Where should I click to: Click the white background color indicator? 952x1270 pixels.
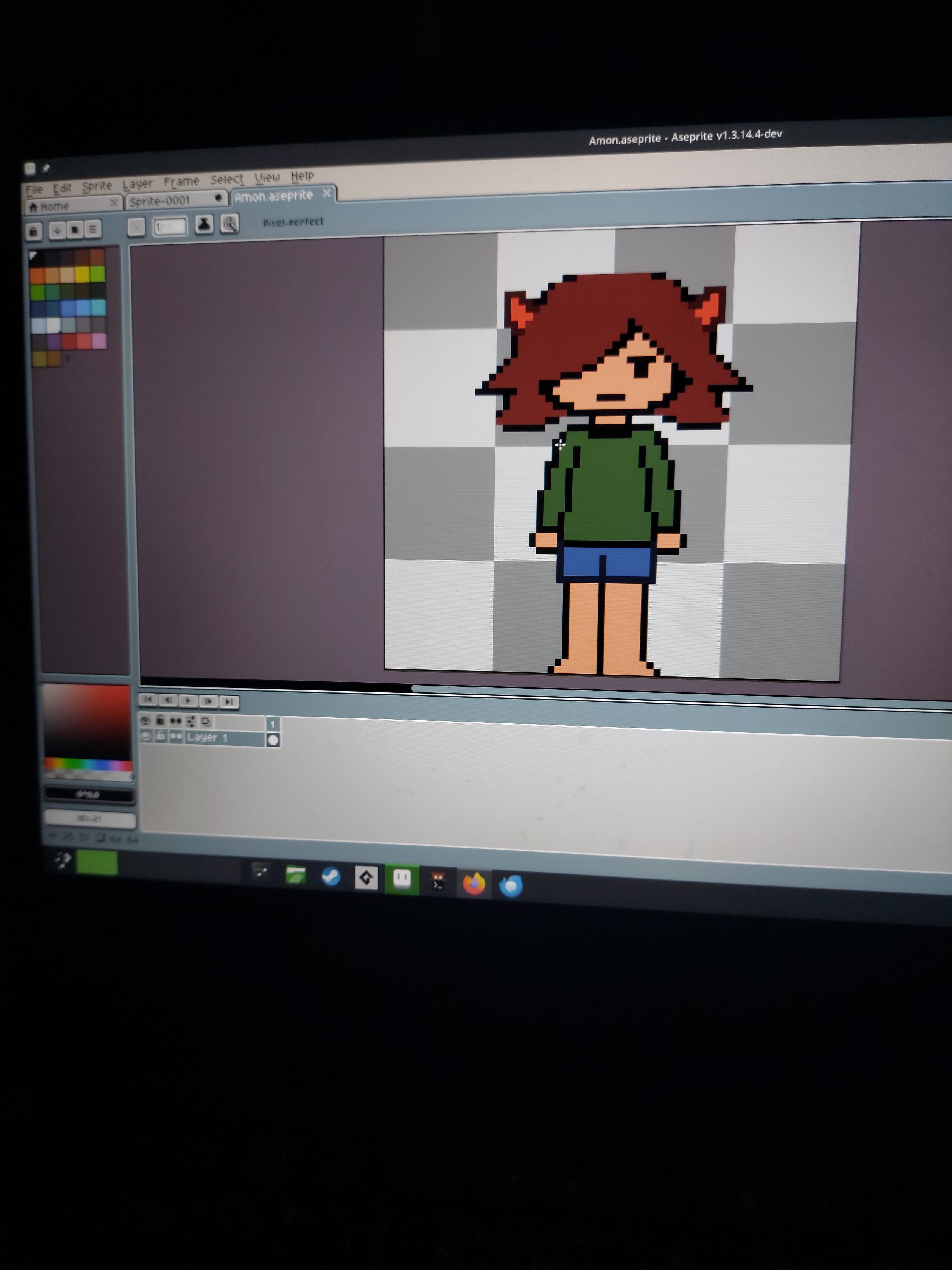(x=91, y=819)
